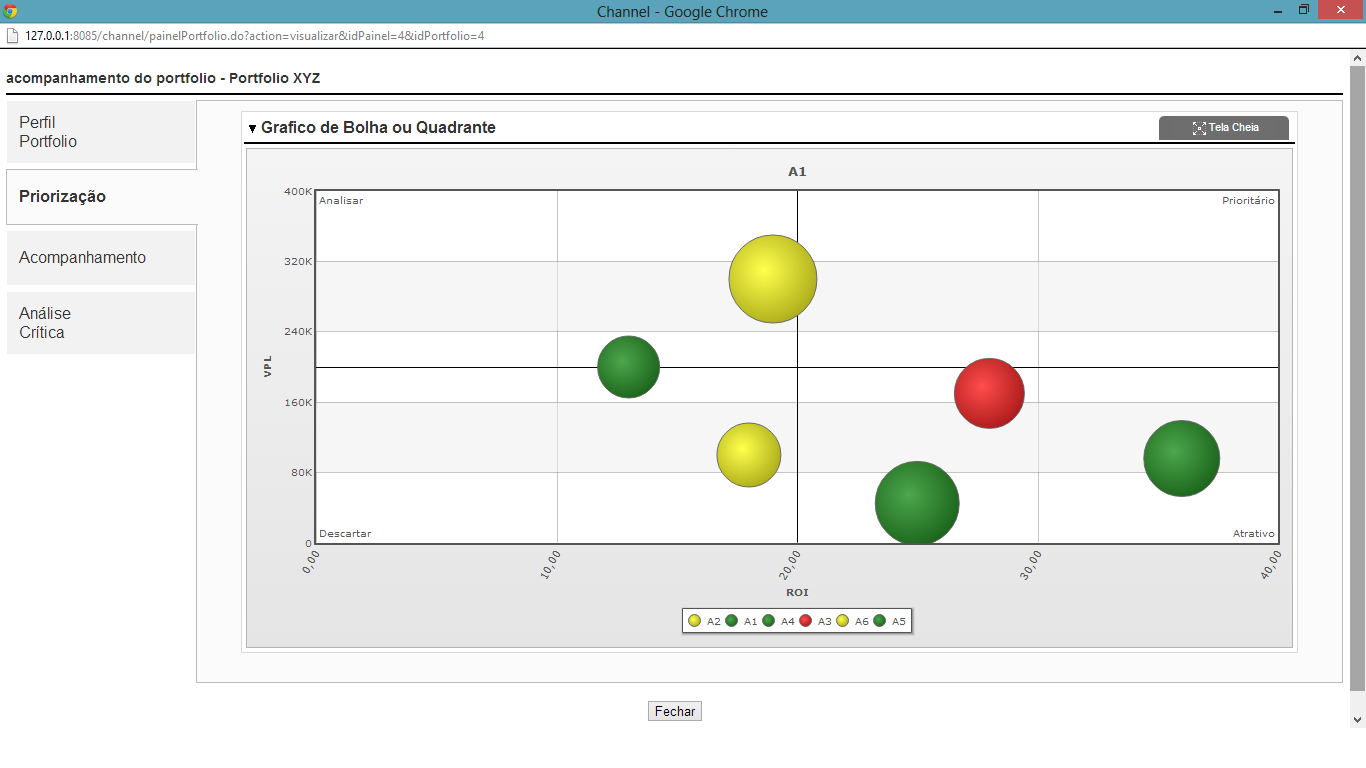Click the Chrome page icon in address bar

coord(12,35)
